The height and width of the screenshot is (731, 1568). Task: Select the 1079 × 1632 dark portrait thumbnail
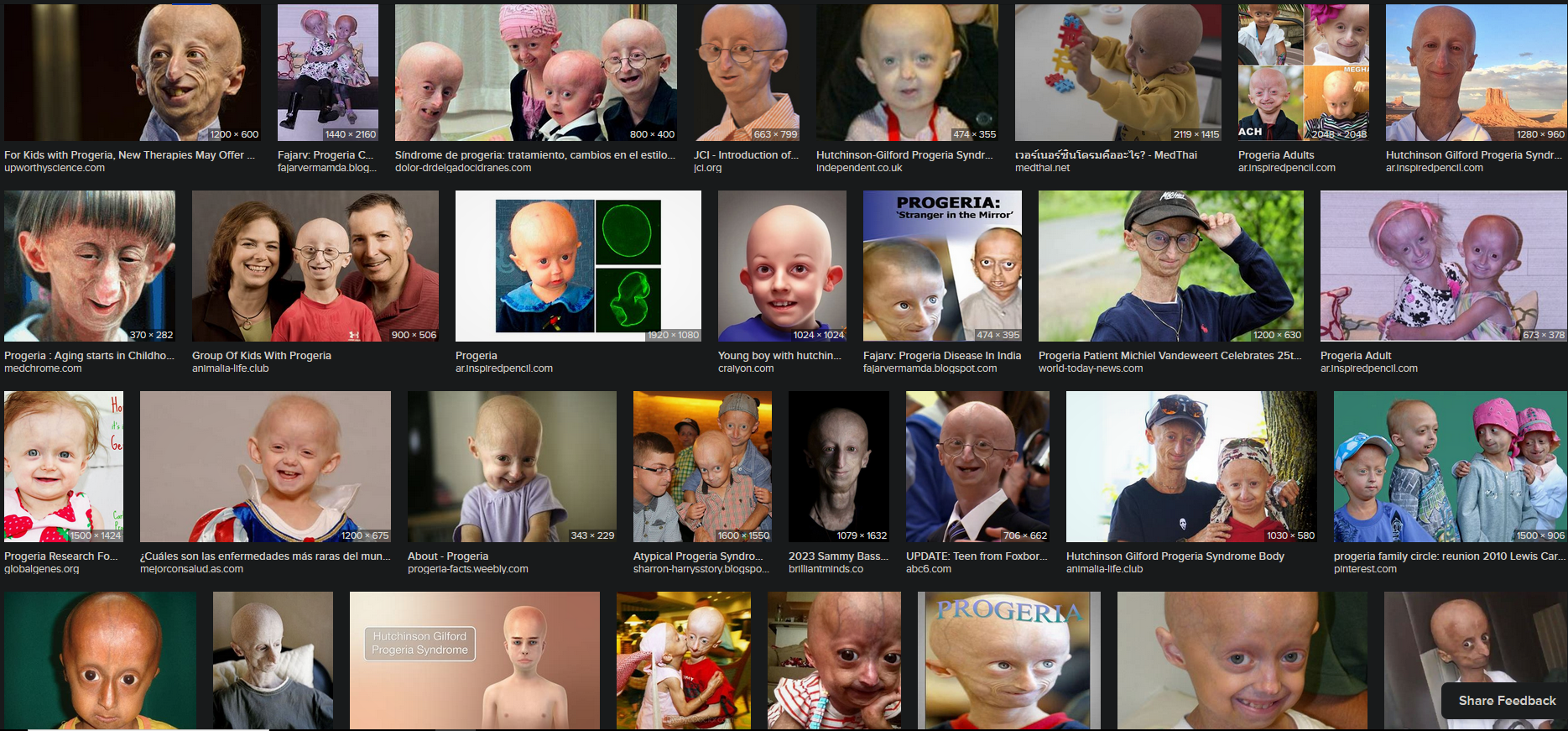839,467
